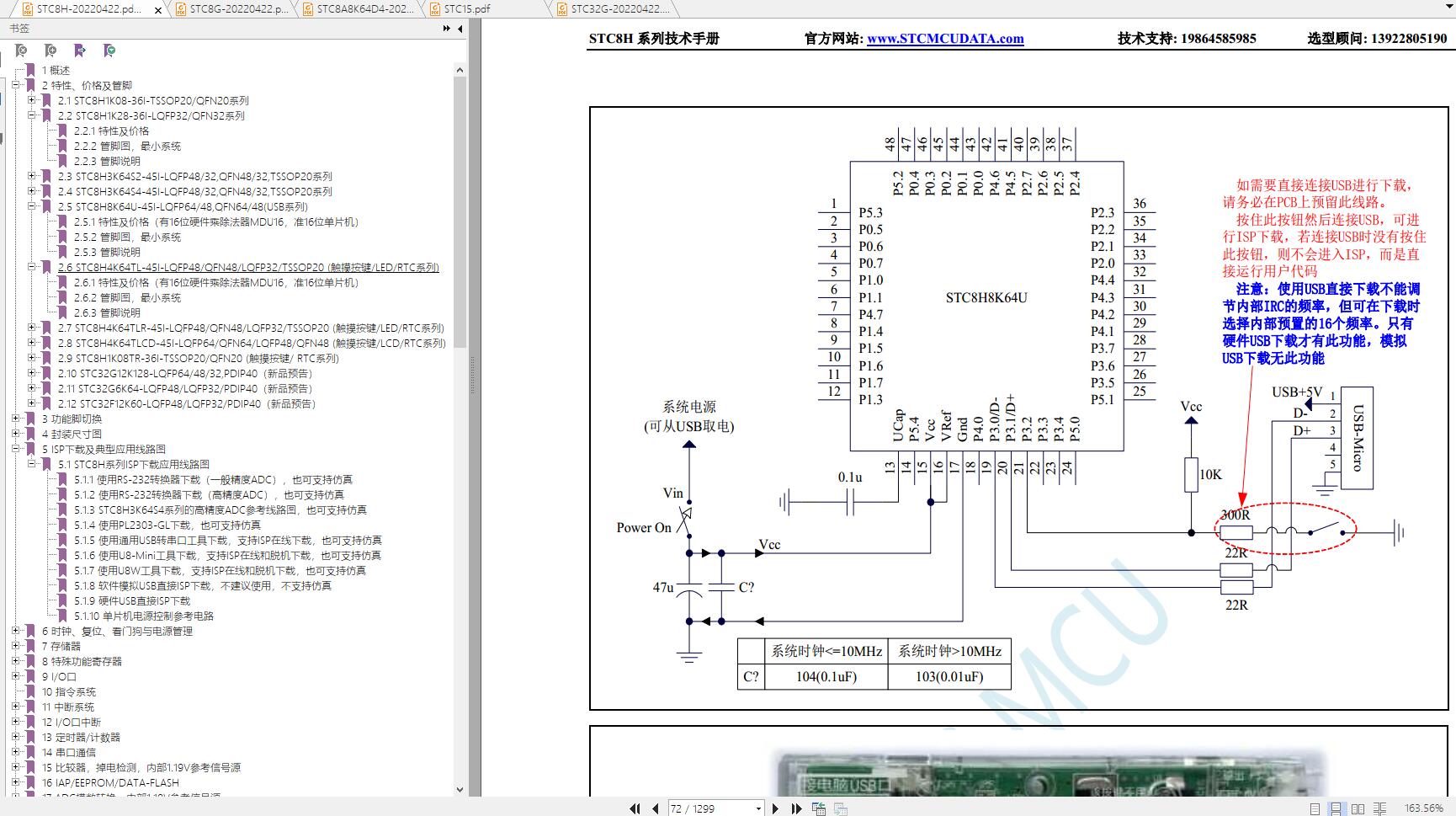Open bookmark '2.6.3 管脚说明'

[x=107, y=312]
